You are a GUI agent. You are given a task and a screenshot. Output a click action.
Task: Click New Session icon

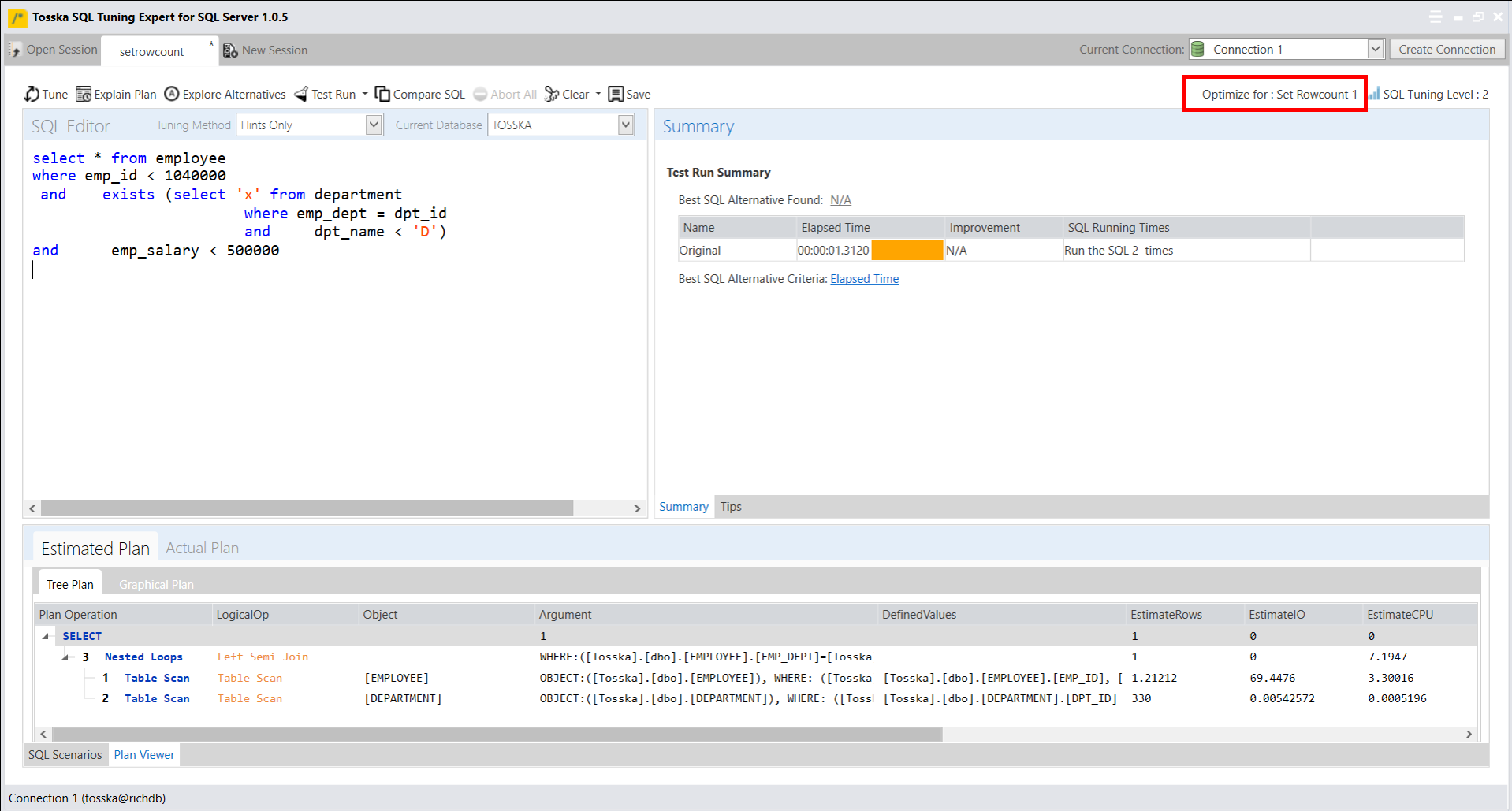click(230, 50)
